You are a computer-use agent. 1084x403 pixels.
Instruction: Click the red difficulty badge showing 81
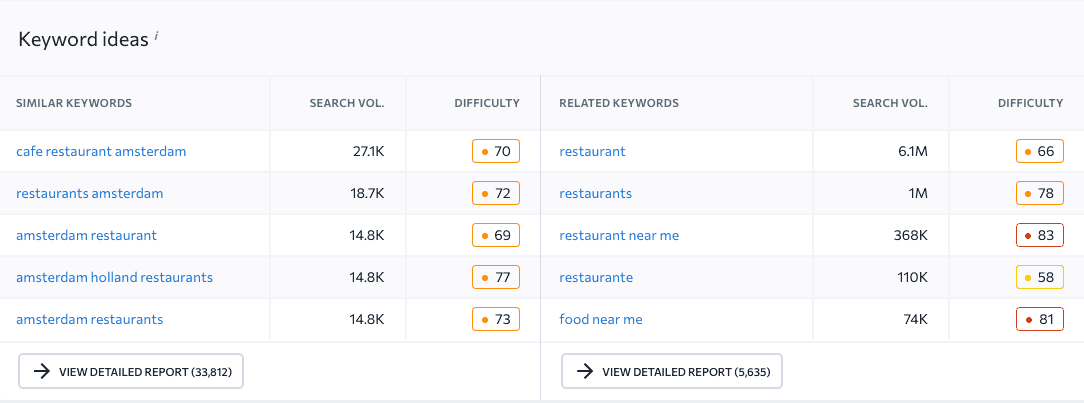coord(1039,320)
